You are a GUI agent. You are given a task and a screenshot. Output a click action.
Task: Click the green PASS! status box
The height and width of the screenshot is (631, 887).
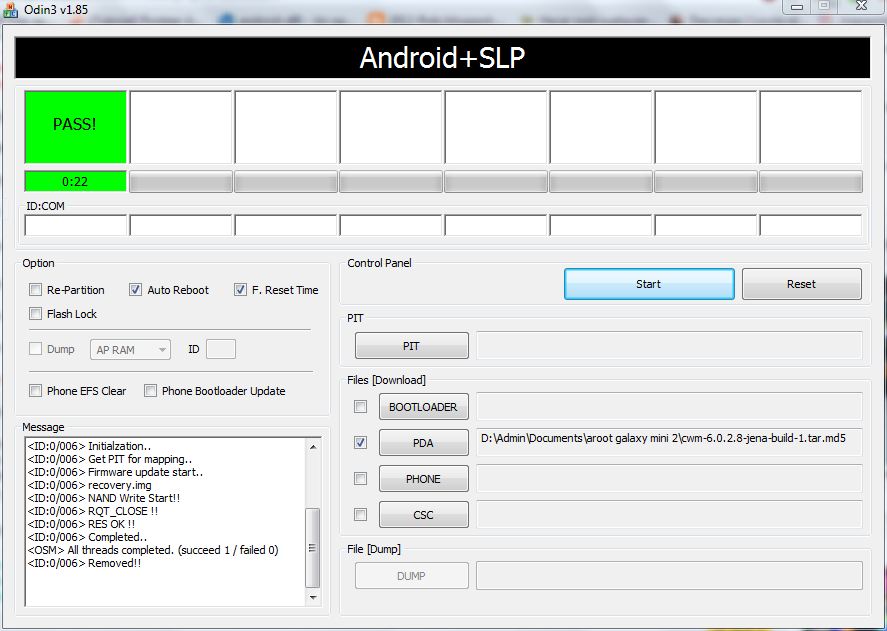pyautogui.click(x=75, y=127)
